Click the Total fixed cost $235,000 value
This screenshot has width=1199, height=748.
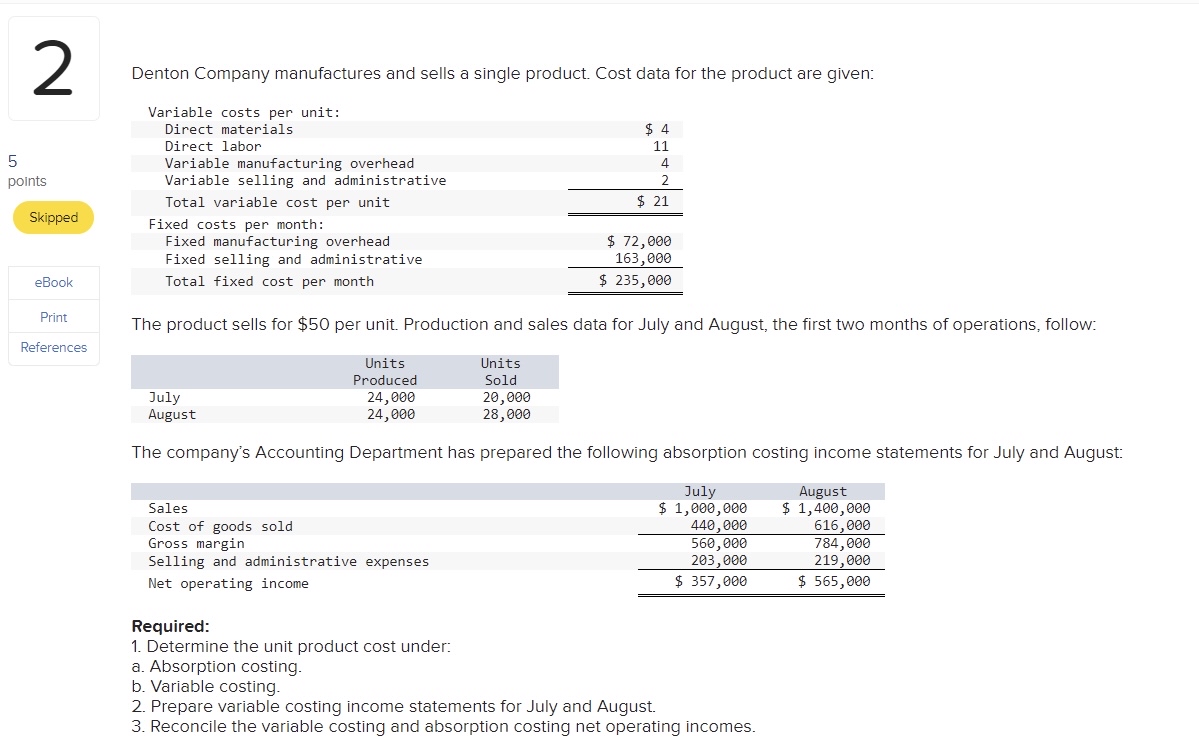(x=635, y=280)
